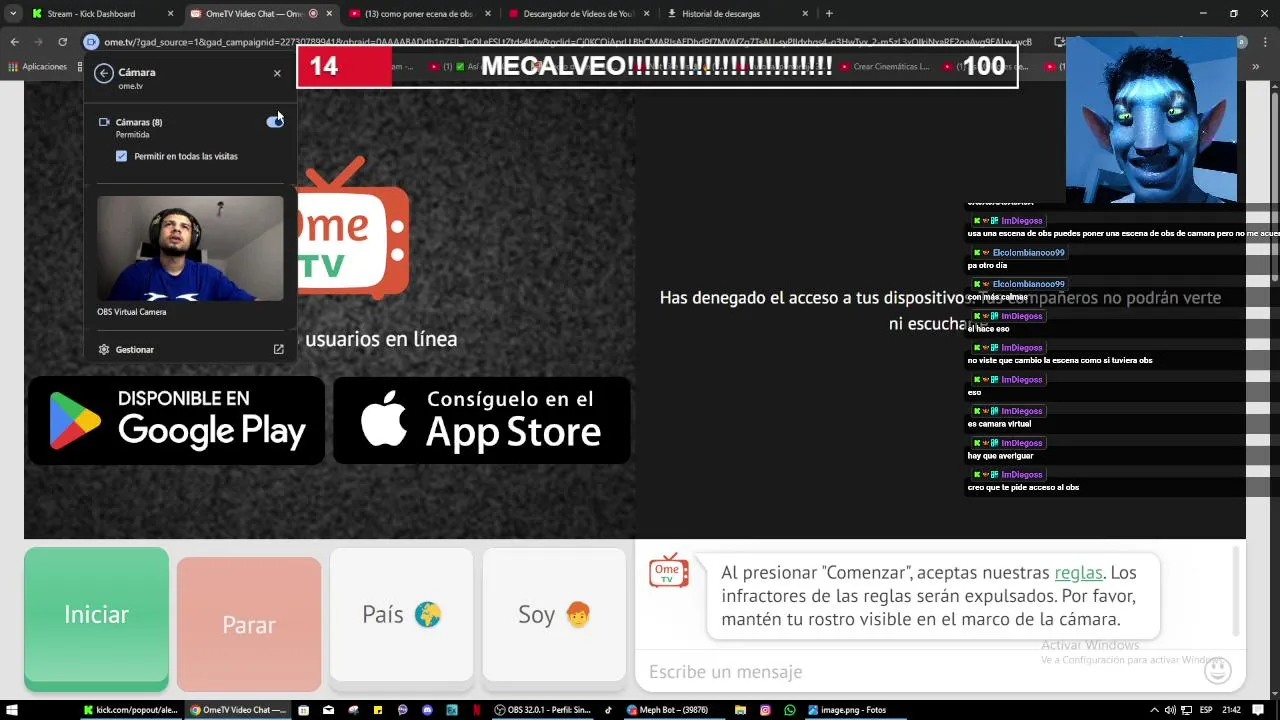Screen dimensions: 1280x720
Task: Close the Historial de descargas tab
Action: pos(805,14)
